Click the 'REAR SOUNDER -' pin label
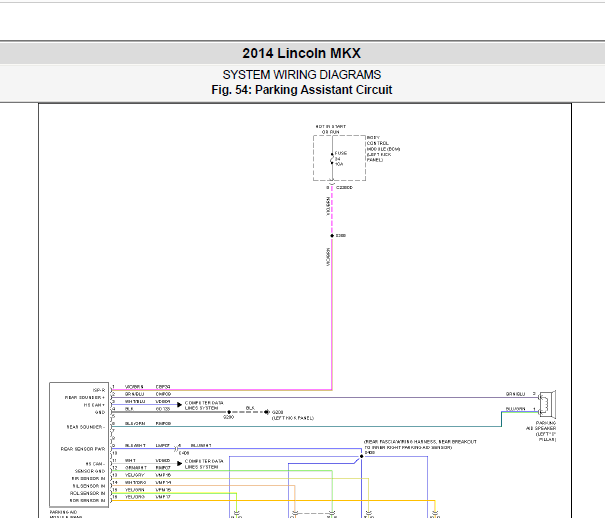This screenshot has width=605, height=518. 85,427
